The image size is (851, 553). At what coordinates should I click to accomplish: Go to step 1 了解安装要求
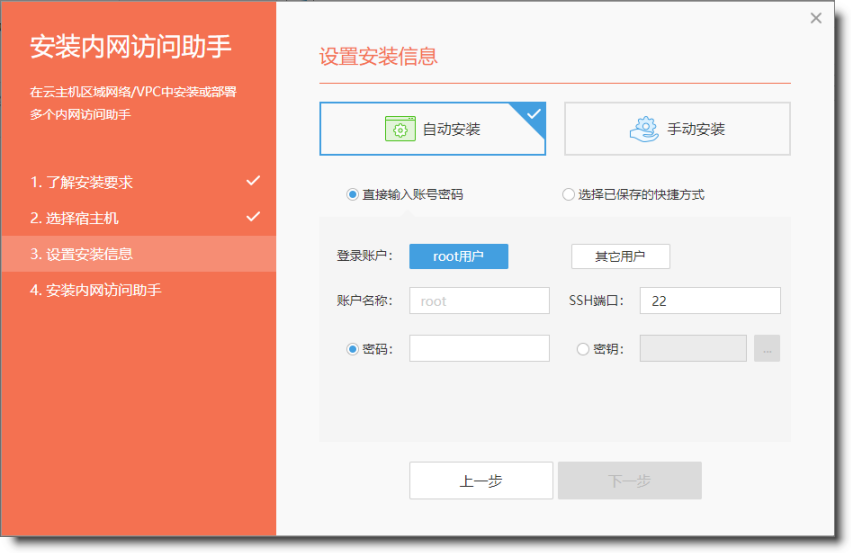point(82,182)
